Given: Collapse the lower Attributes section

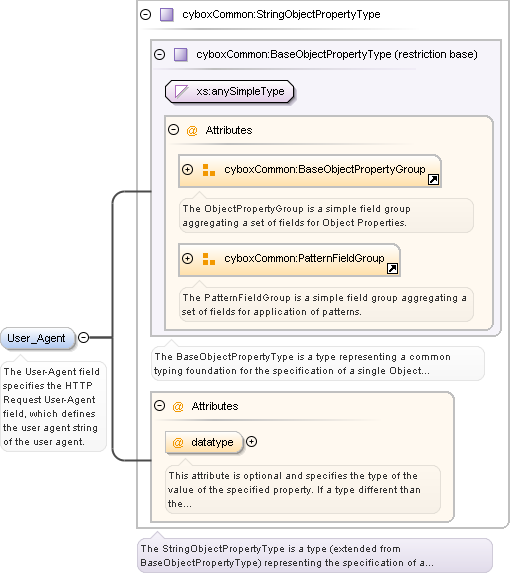Looking at the screenshot, I should (x=159, y=406).
